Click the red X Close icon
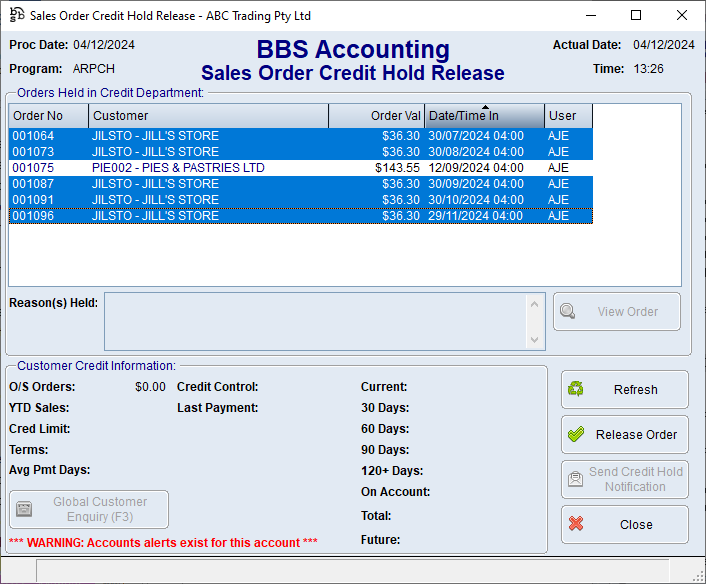The width and height of the screenshot is (706, 584). (x=576, y=524)
